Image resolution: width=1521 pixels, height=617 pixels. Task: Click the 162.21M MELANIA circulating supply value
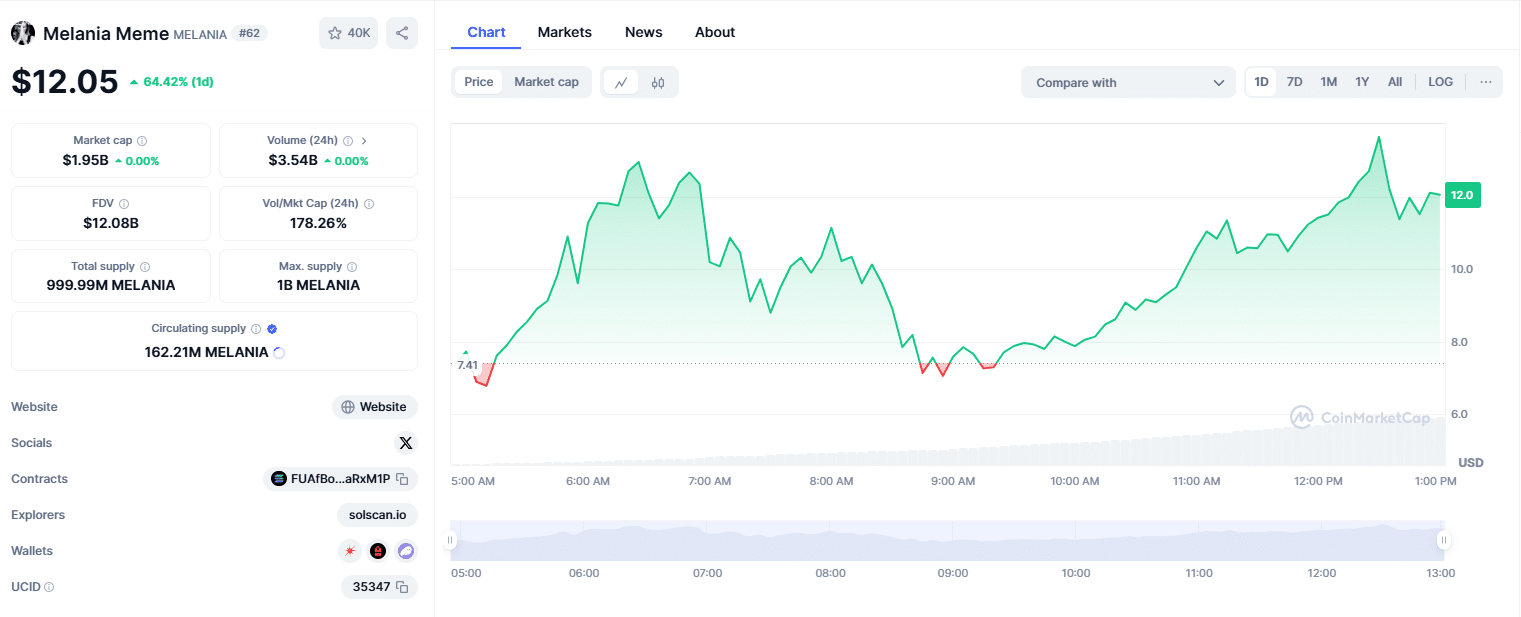(x=207, y=352)
